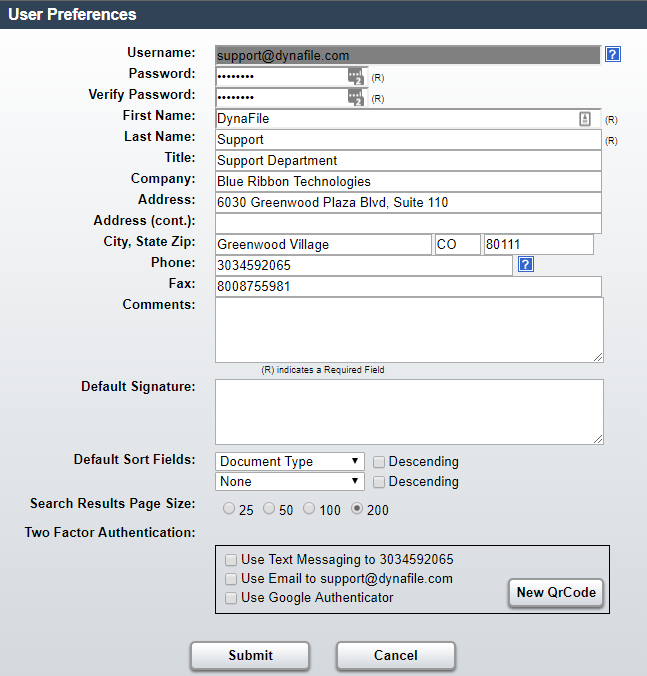Click the Two Factor Authentication label

pos(110,532)
